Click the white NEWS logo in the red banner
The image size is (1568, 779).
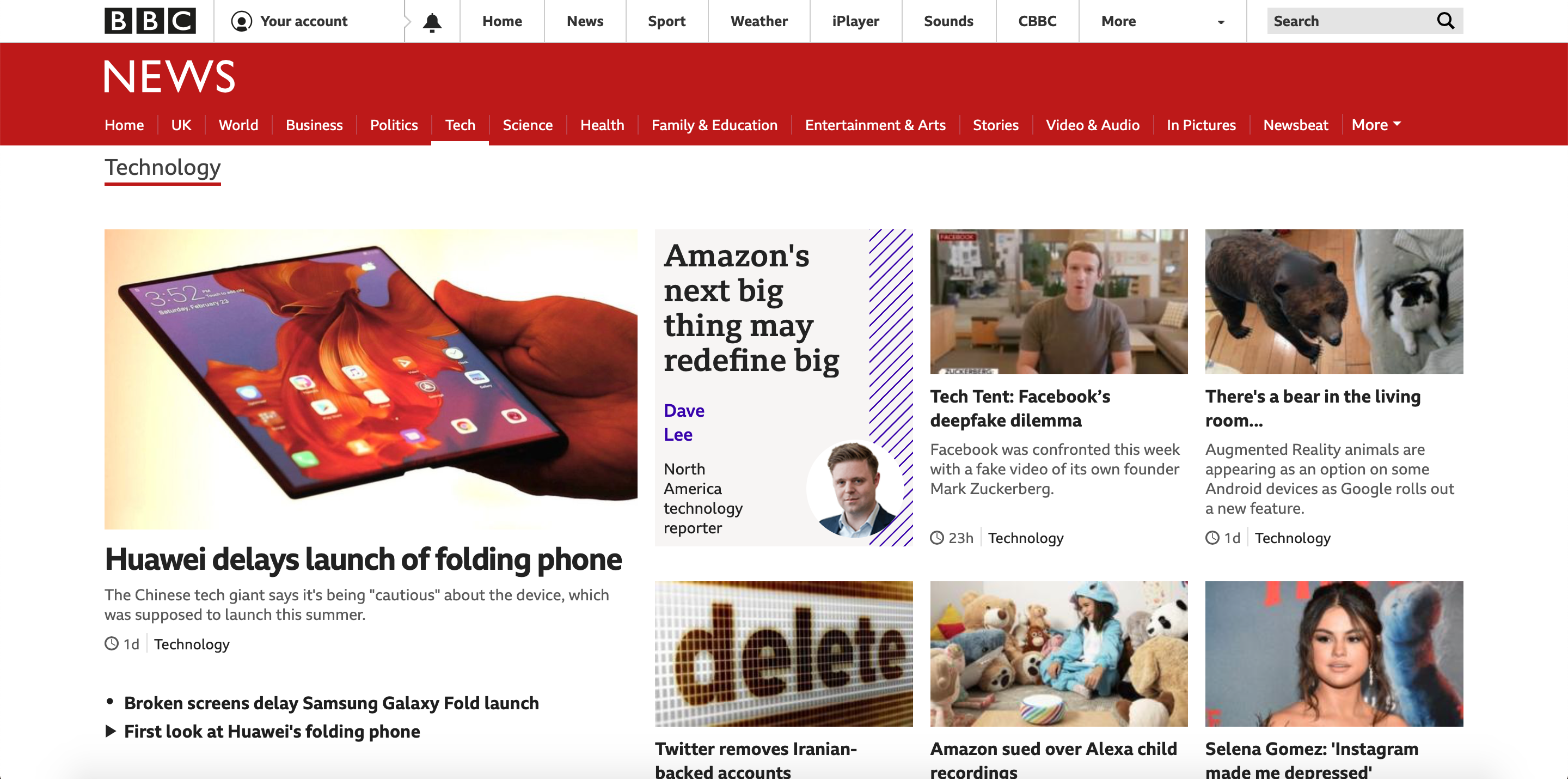(169, 77)
